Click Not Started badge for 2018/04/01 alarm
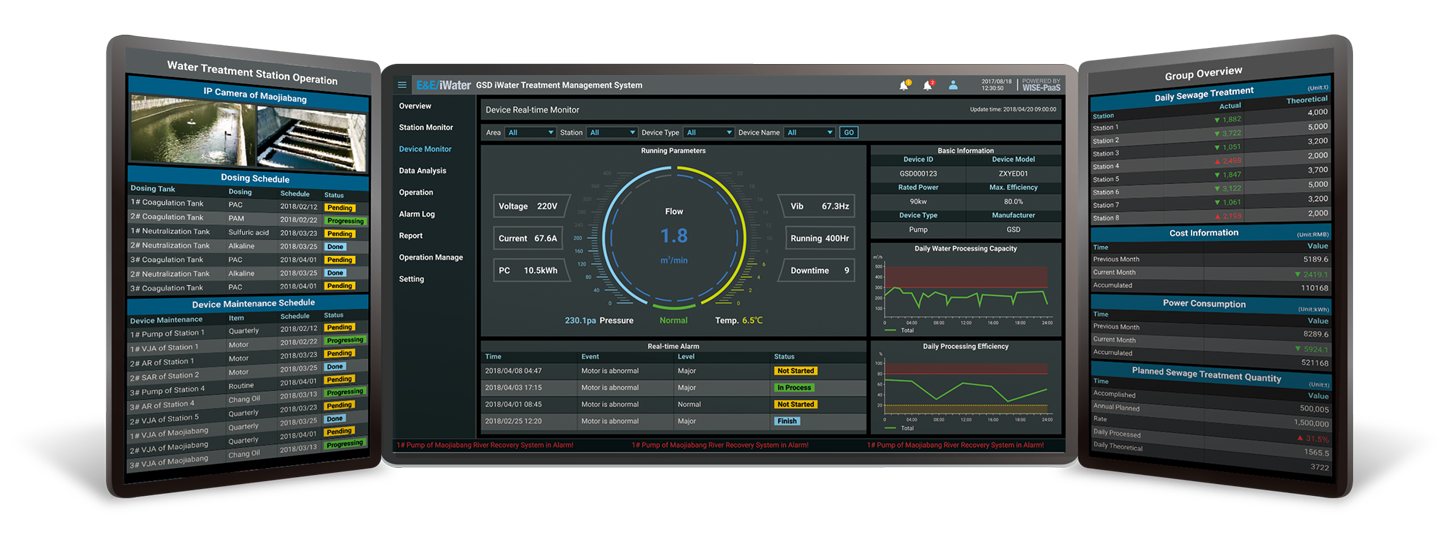Viewport: 1440px width, 541px height. (x=796, y=405)
